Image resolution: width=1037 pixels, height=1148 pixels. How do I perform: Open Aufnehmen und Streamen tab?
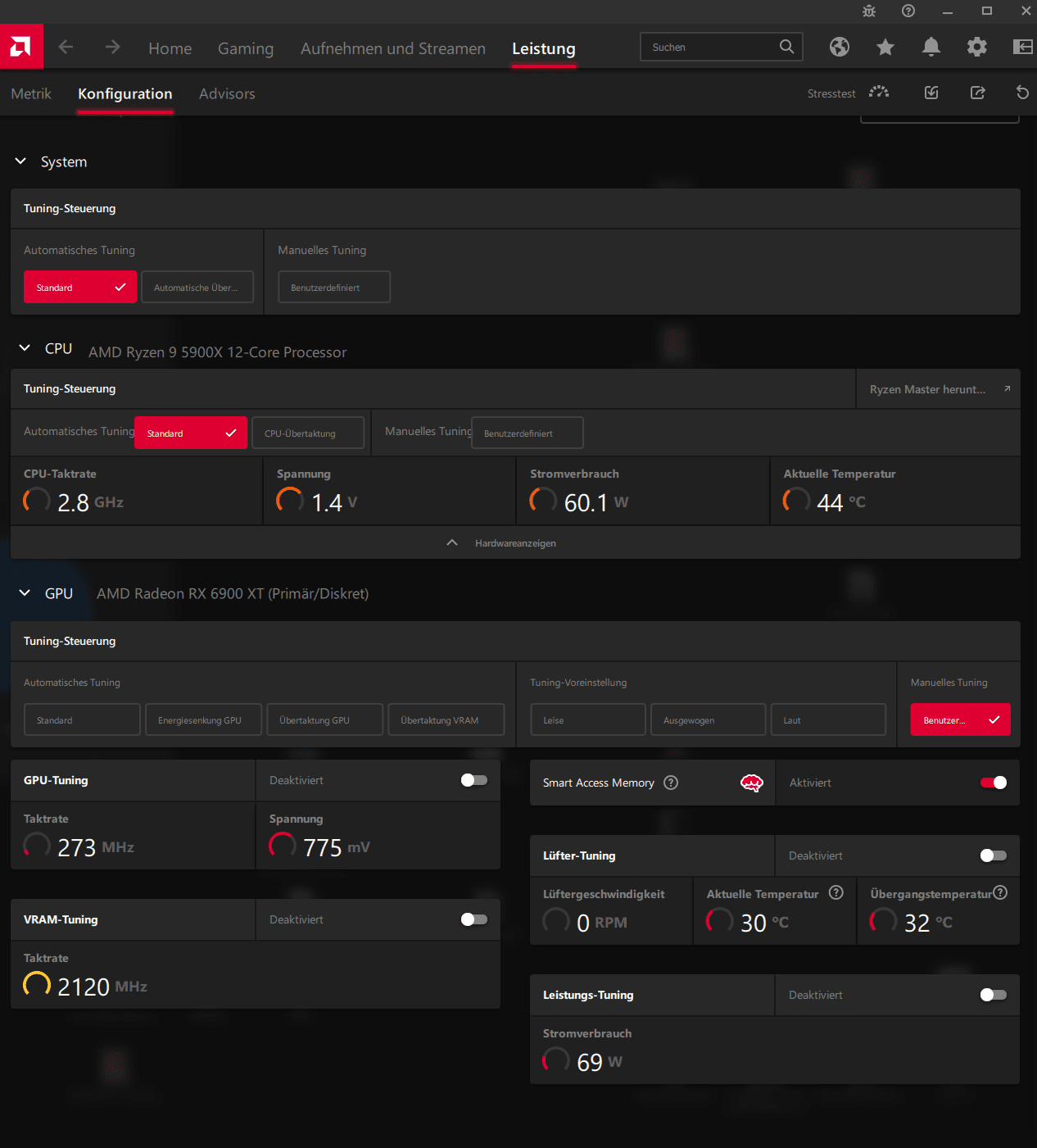393,48
